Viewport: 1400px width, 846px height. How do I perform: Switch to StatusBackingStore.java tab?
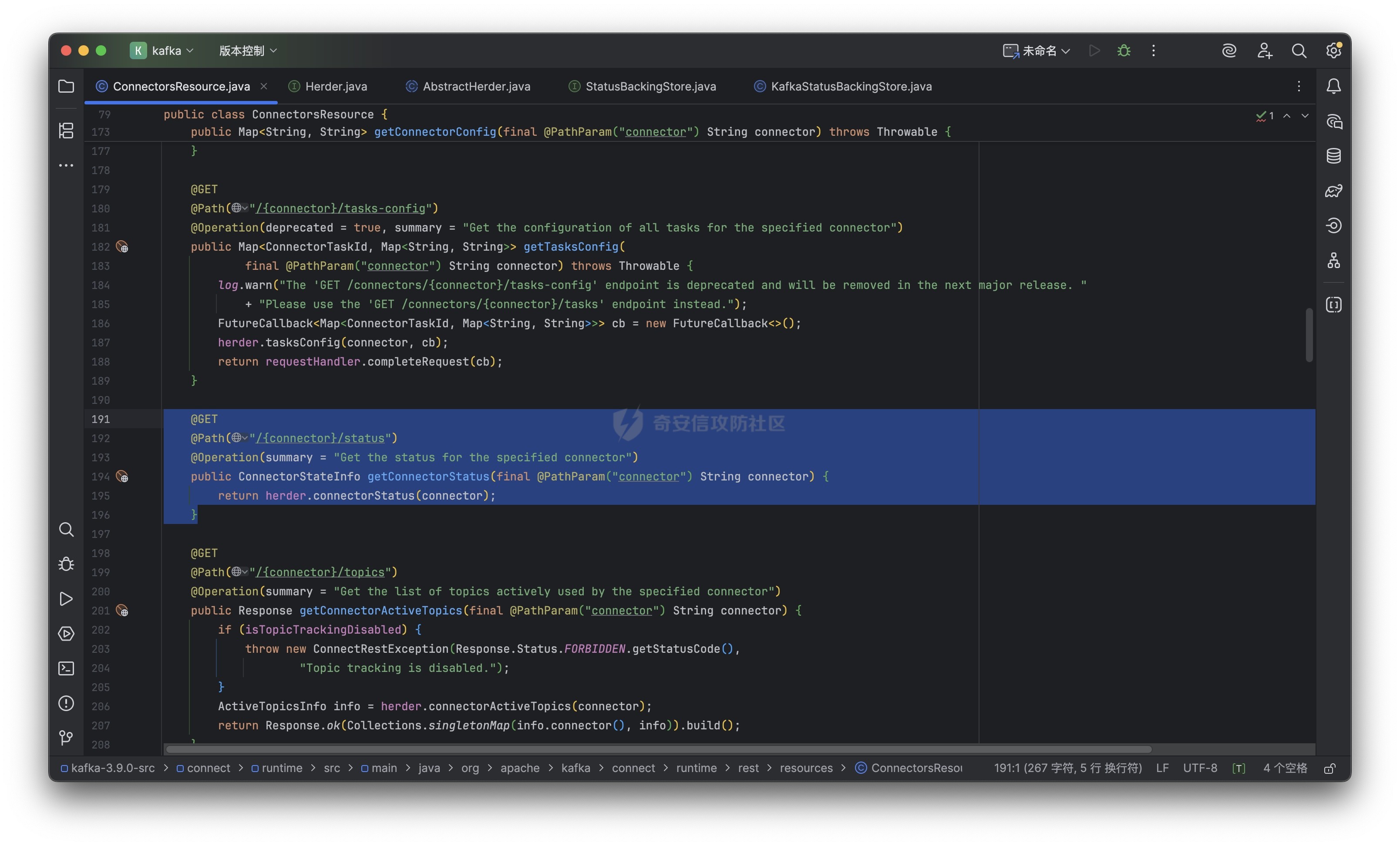pos(643,86)
